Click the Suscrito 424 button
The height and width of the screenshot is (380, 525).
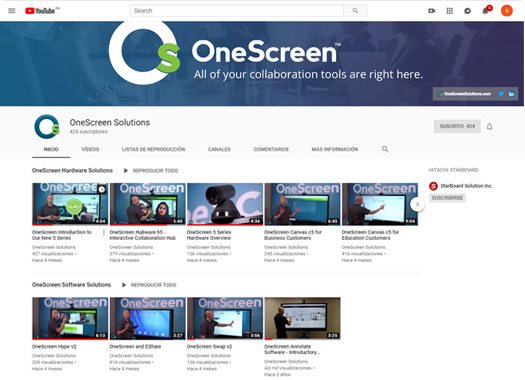point(457,126)
